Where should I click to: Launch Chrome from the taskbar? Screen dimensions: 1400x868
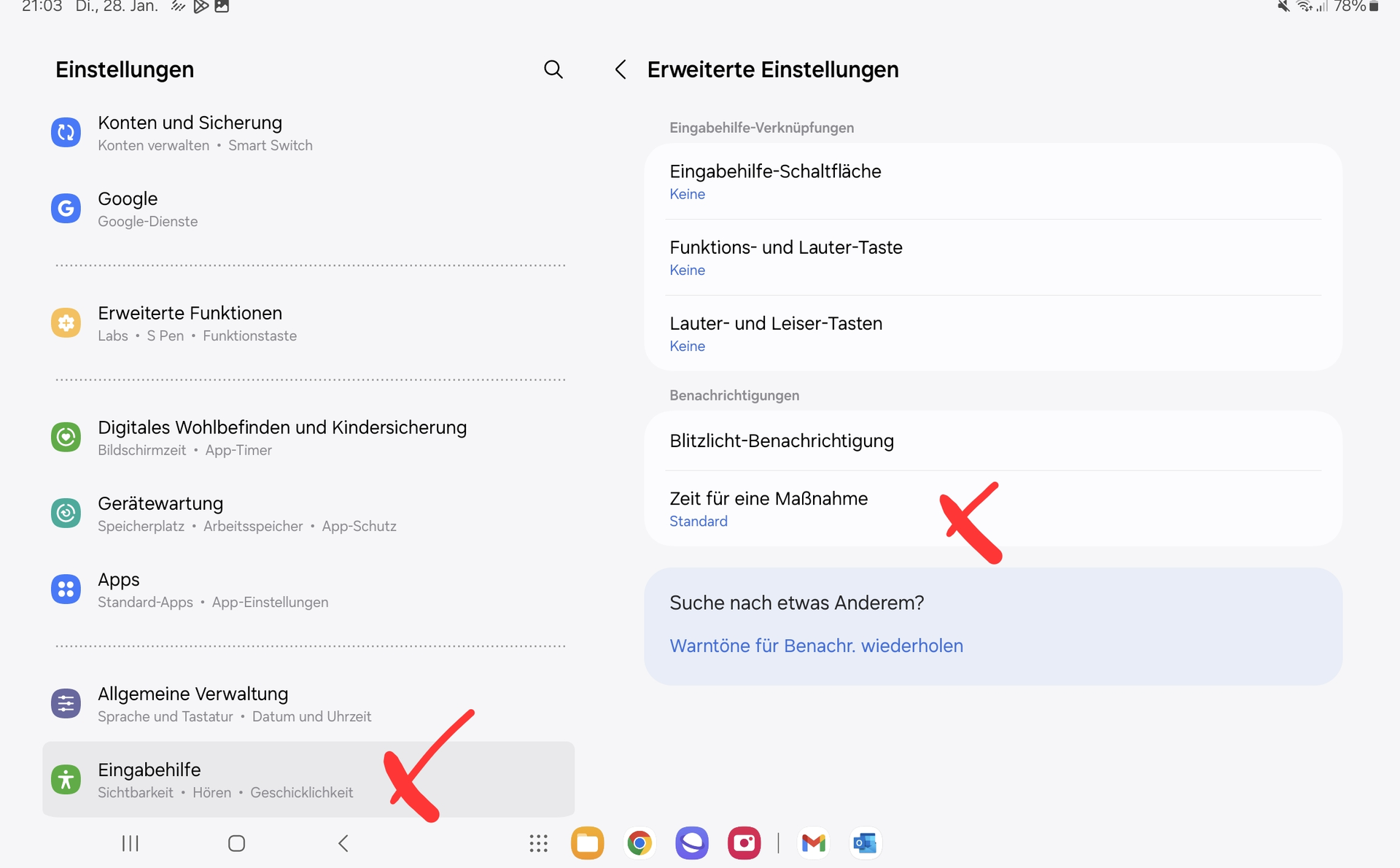(639, 843)
